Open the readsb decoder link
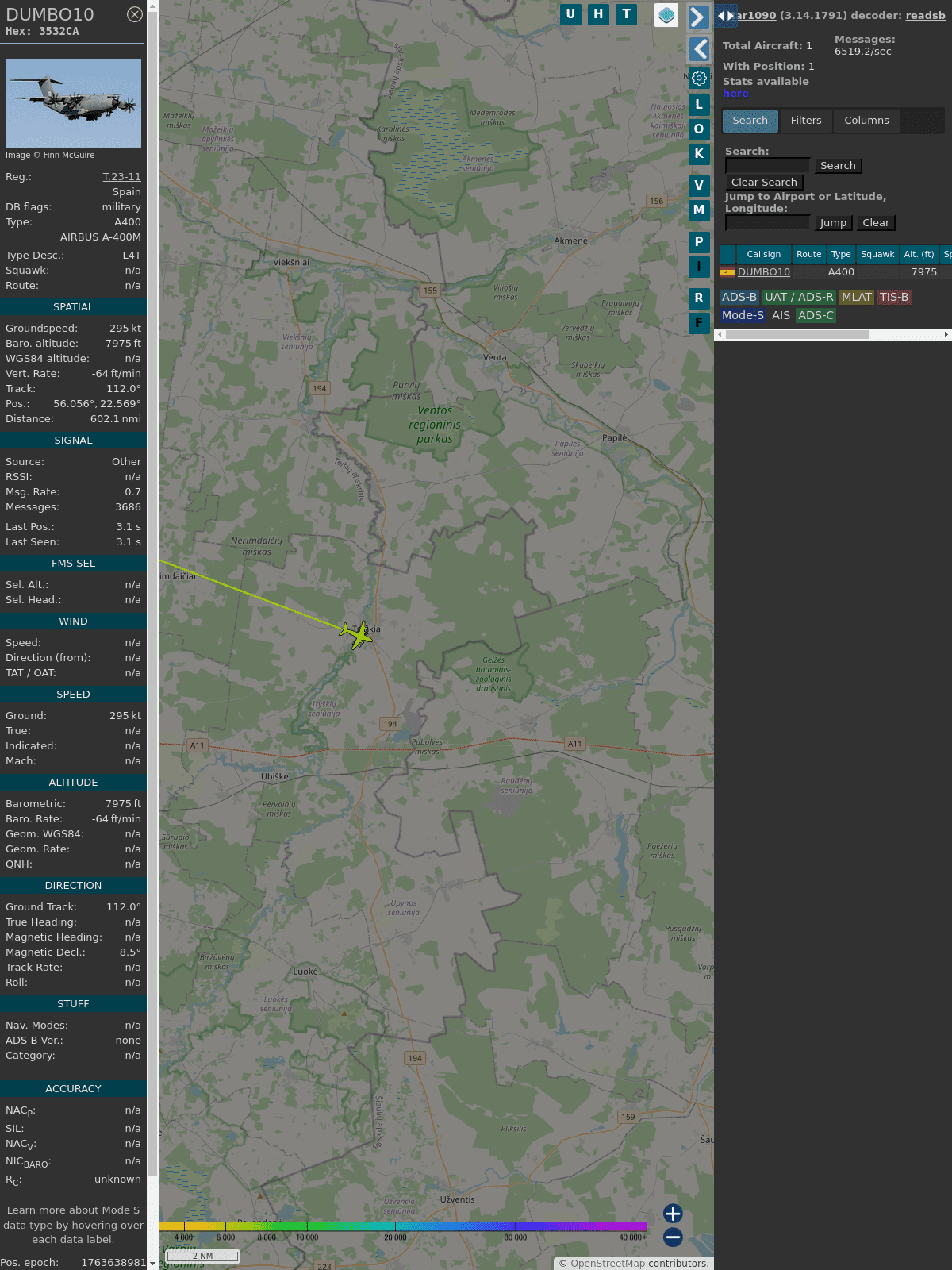Image resolution: width=952 pixels, height=1270 pixels. pos(925,15)
